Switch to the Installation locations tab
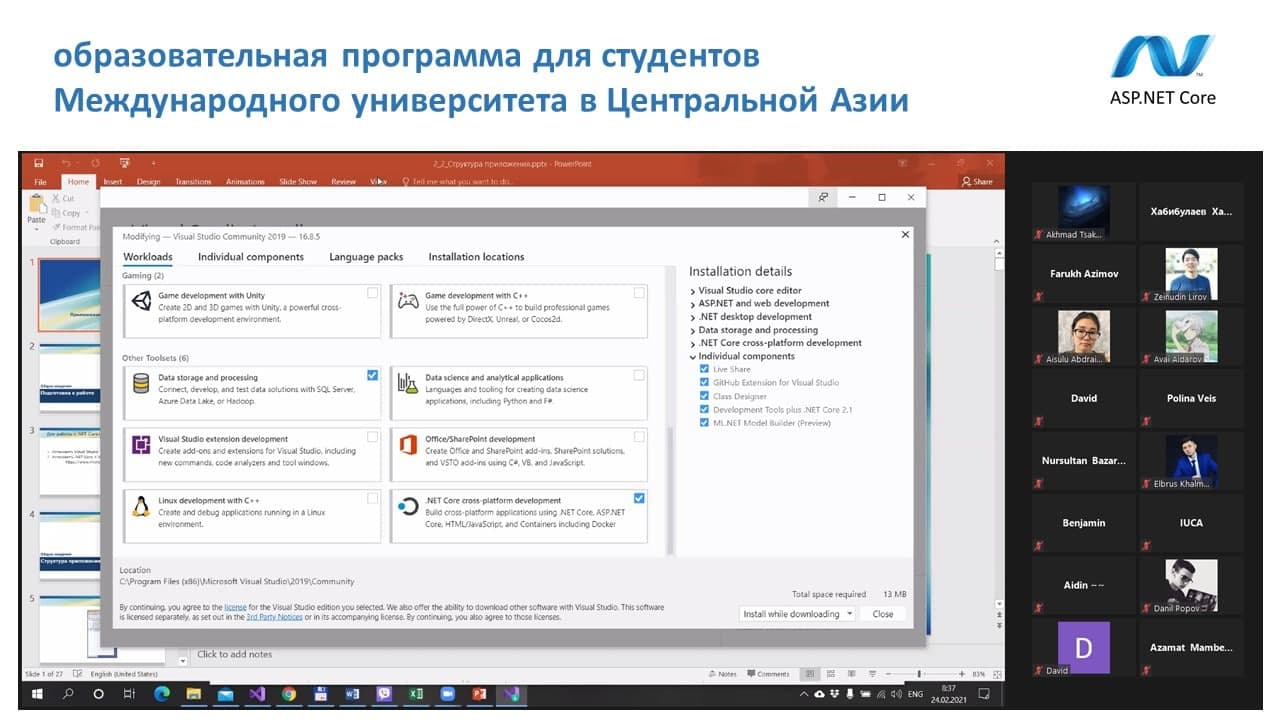The width and height of the screenshot is (1280, 720). tap(476, 257)
